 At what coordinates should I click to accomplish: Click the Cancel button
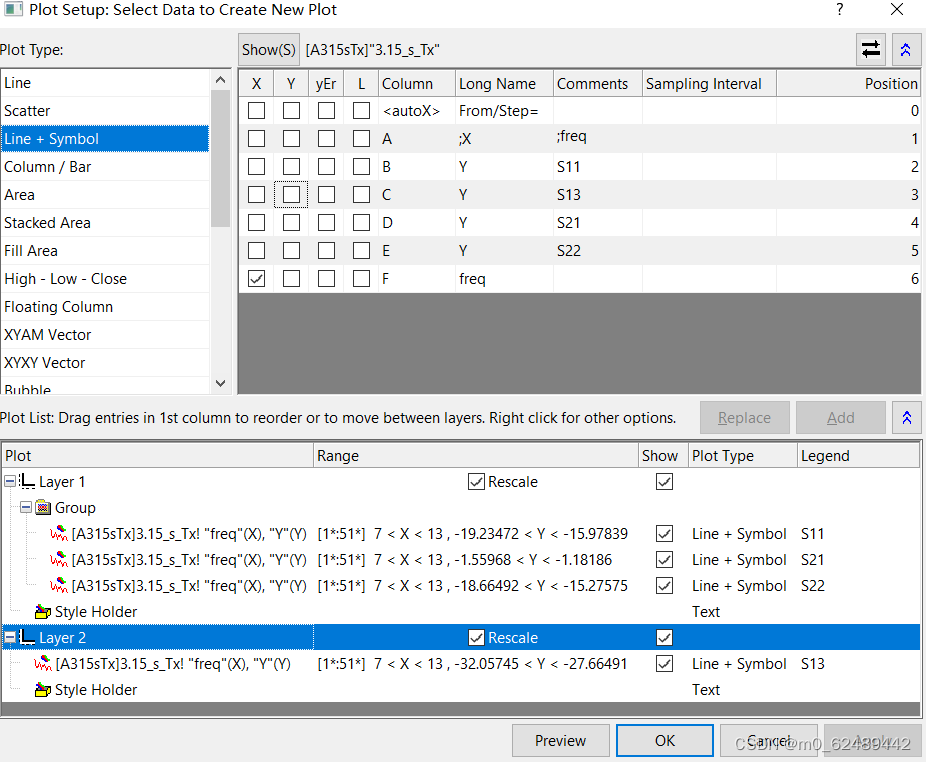768,740
